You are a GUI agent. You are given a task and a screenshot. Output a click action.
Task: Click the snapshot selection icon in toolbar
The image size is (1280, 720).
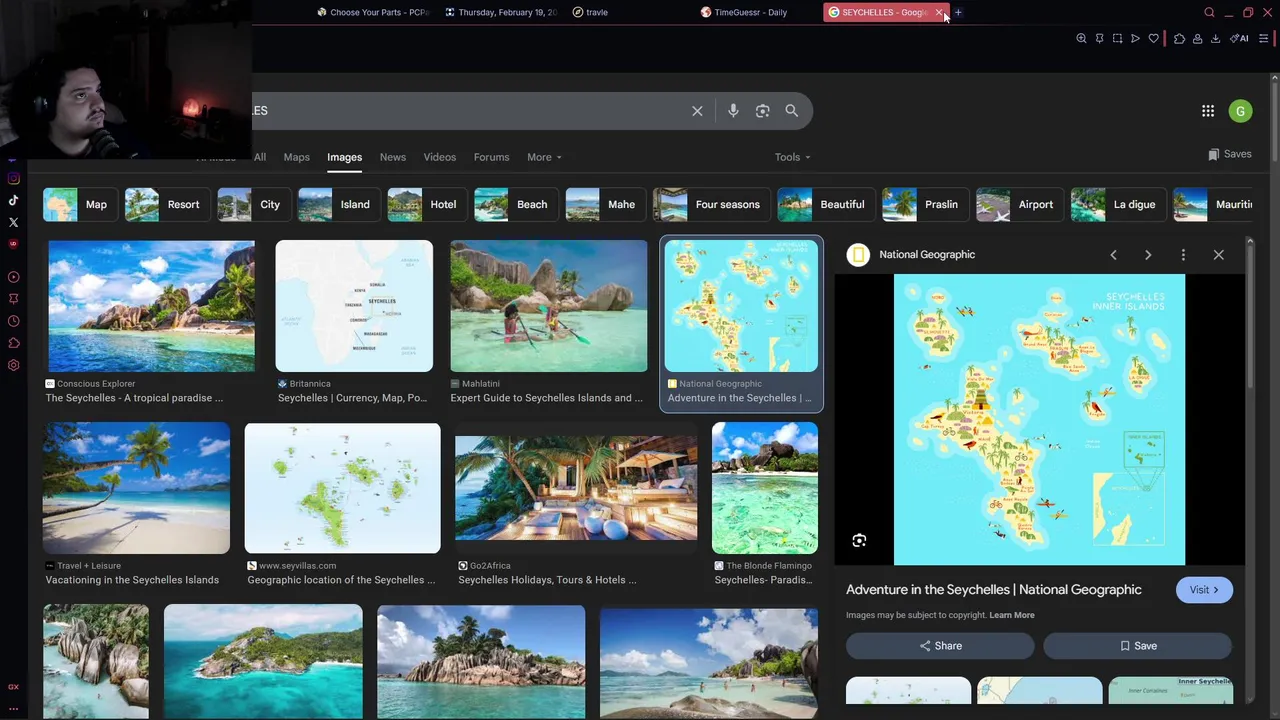tap(1117, 38)
